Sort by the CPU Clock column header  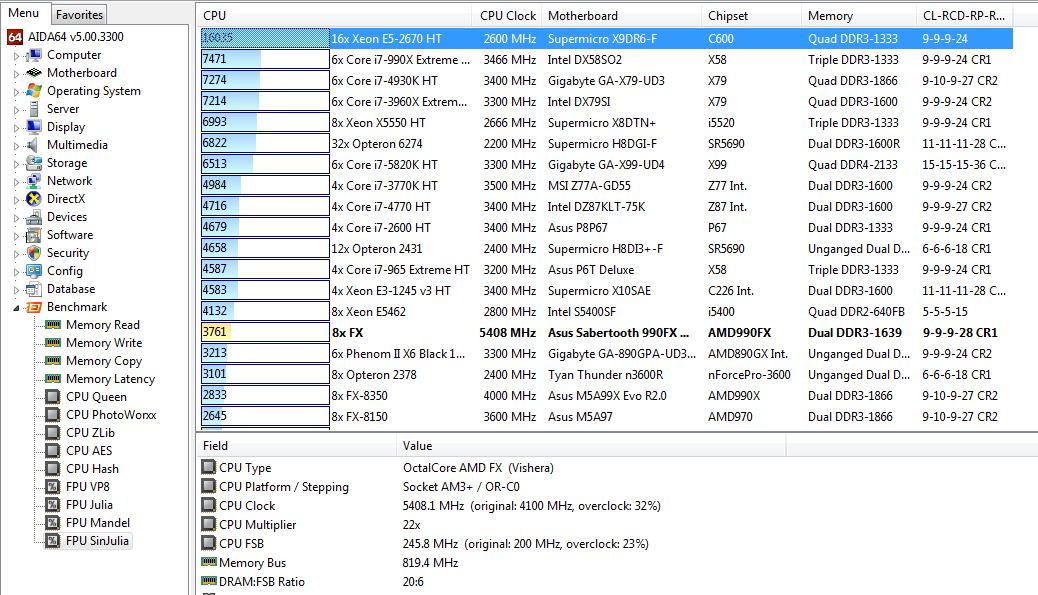click(508, 16)
